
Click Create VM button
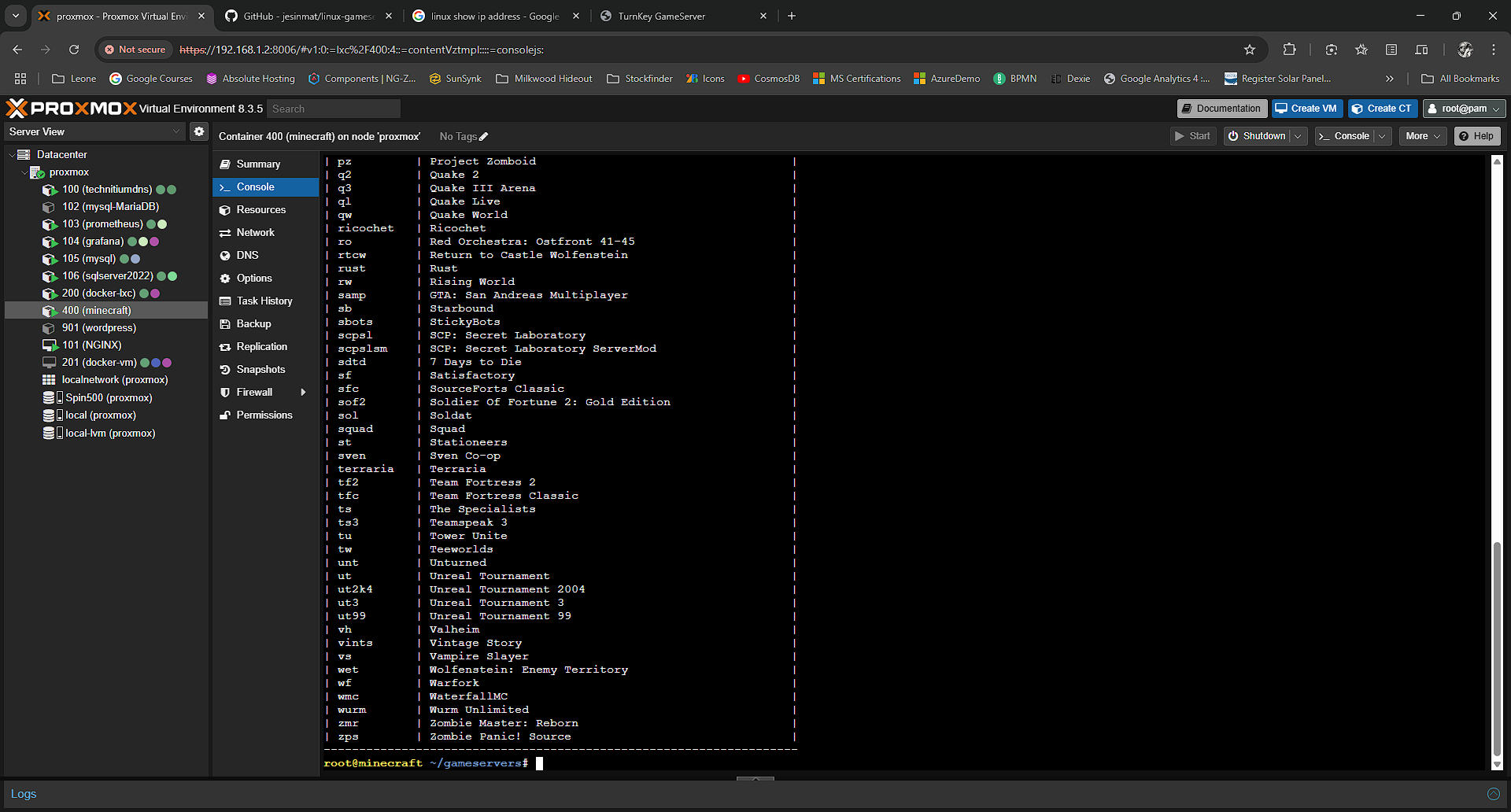[x=1306, y=109]
